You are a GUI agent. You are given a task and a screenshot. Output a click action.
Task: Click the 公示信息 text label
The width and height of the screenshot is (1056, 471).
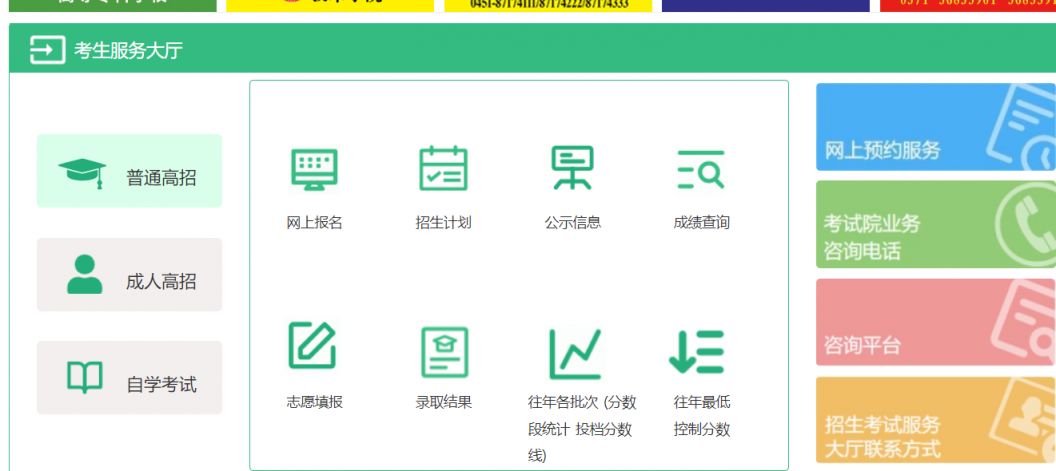tap(572, 222)
